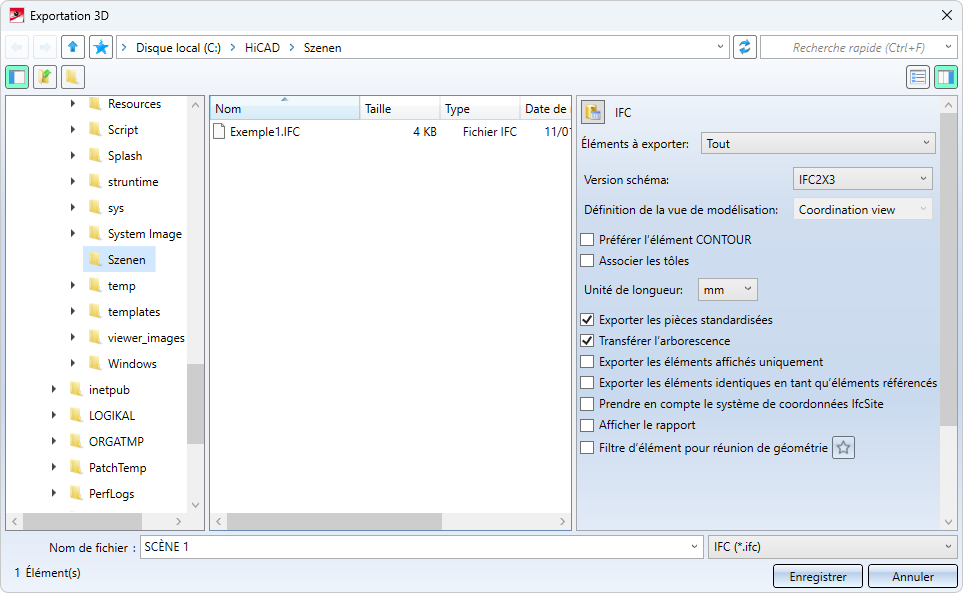The height and width of the screenshot is (593, 963).
Task: Sort files by the Taille column
Action: 399,109
